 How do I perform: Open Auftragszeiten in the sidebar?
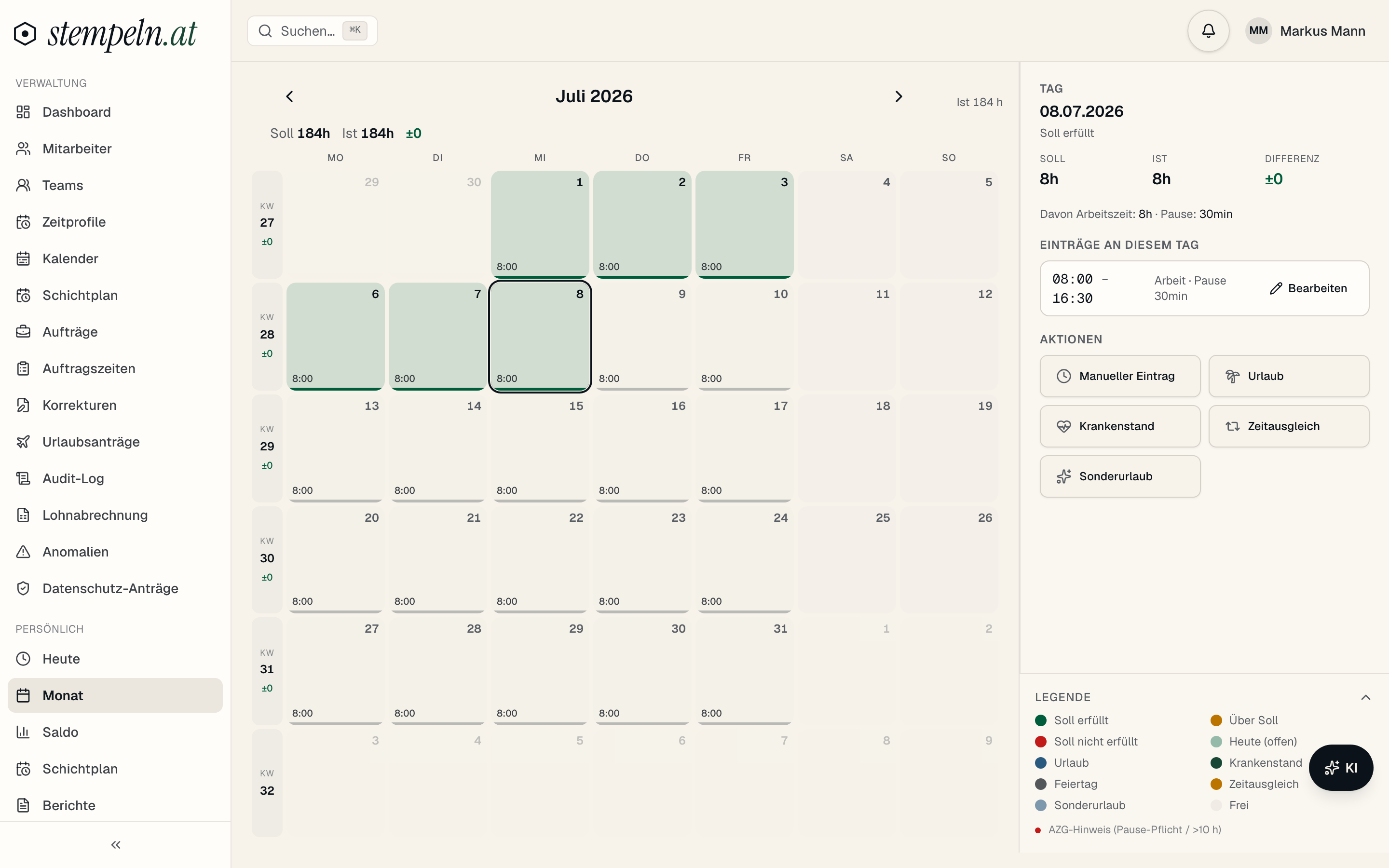click(115, 368)
